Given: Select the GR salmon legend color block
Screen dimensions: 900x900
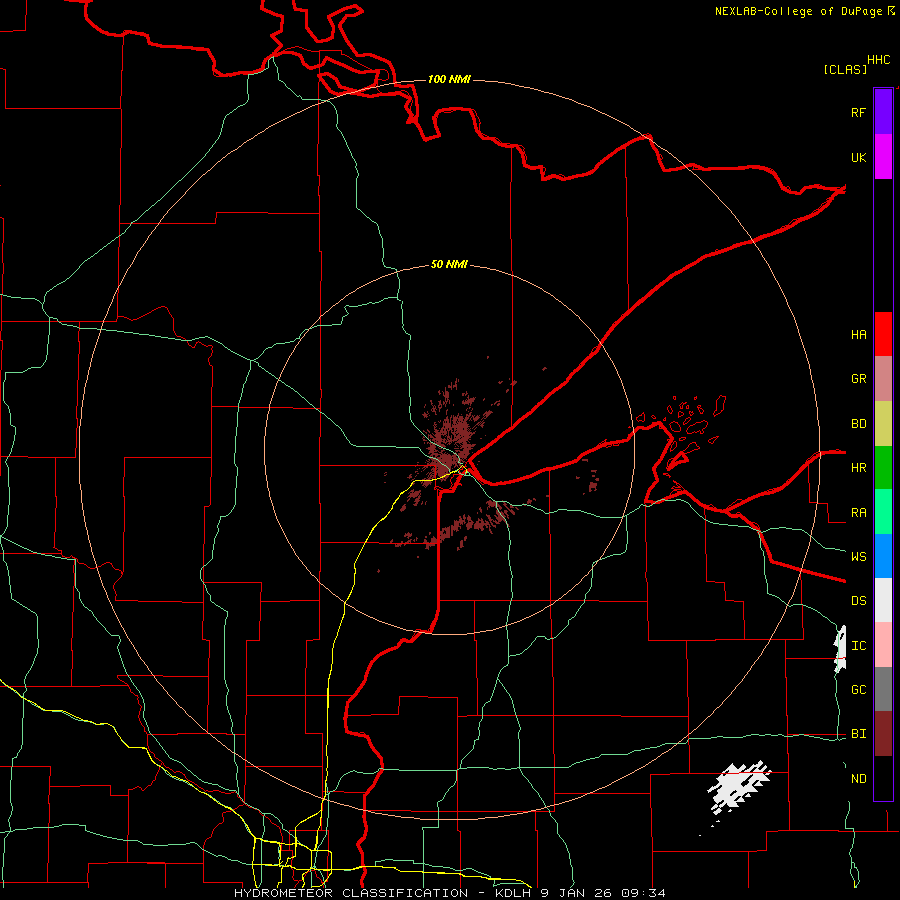Looking at the screenshot, I should point(883,379).
